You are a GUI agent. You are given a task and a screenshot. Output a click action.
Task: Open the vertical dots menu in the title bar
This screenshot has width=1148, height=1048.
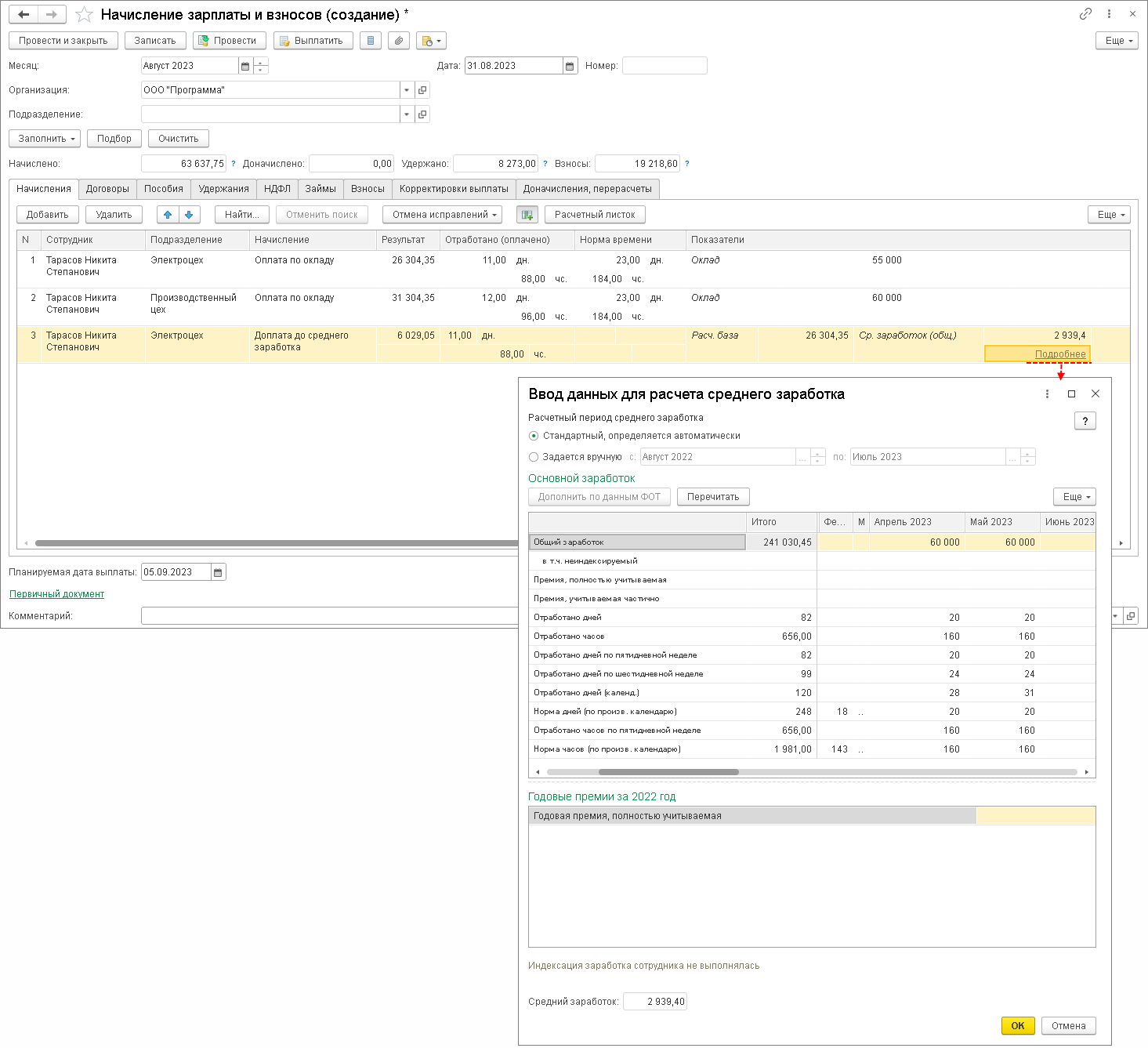coord(1109,14)
